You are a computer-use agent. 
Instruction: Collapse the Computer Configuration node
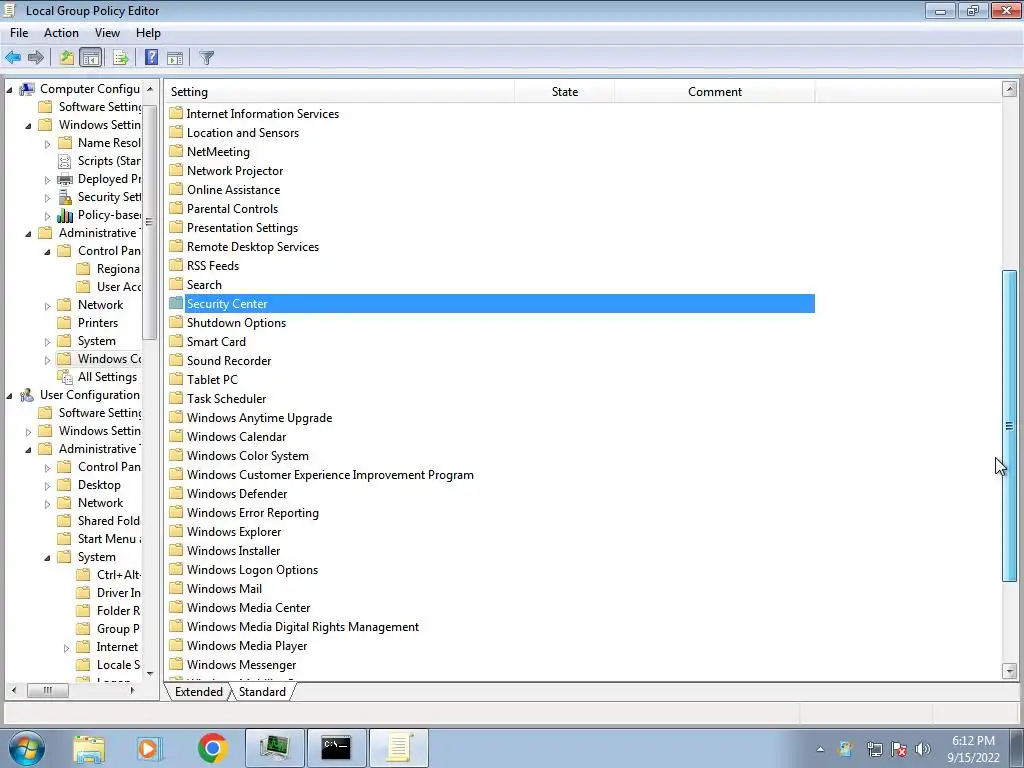[9, 89]
